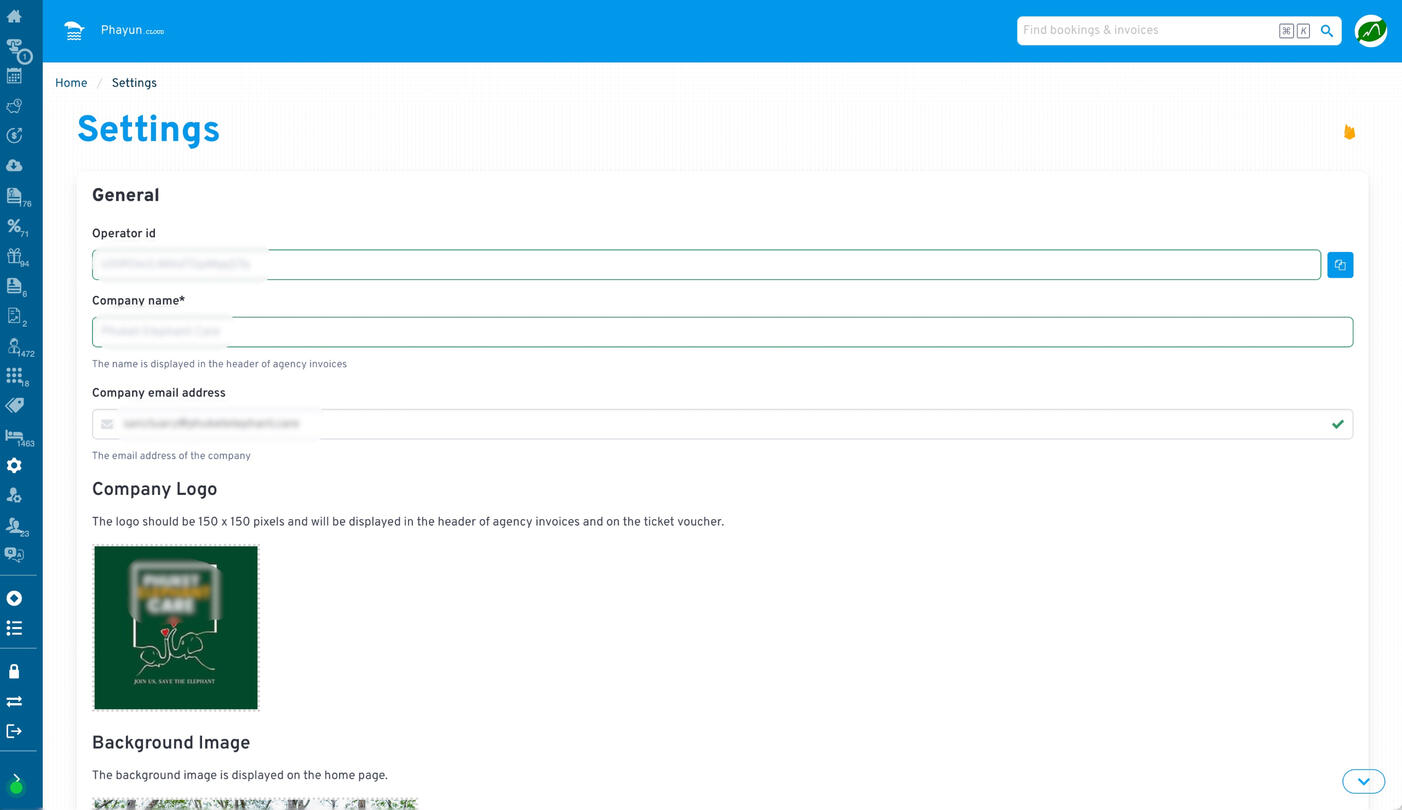Click the logout icon in the sidebar
1402x810 pixels.
click(14, 731)
